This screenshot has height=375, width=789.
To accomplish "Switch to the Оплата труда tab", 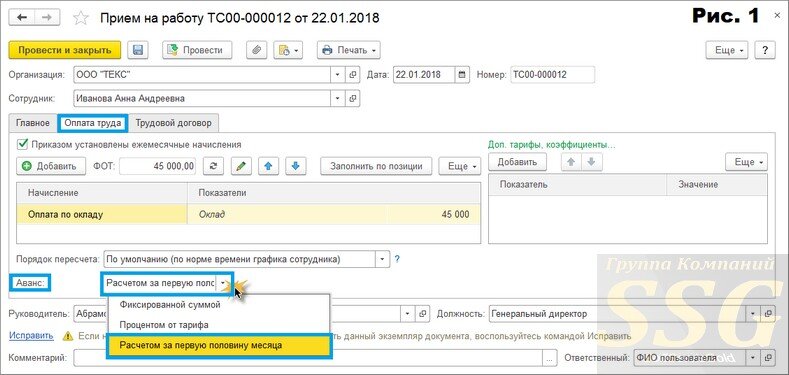I will [93, 123].
